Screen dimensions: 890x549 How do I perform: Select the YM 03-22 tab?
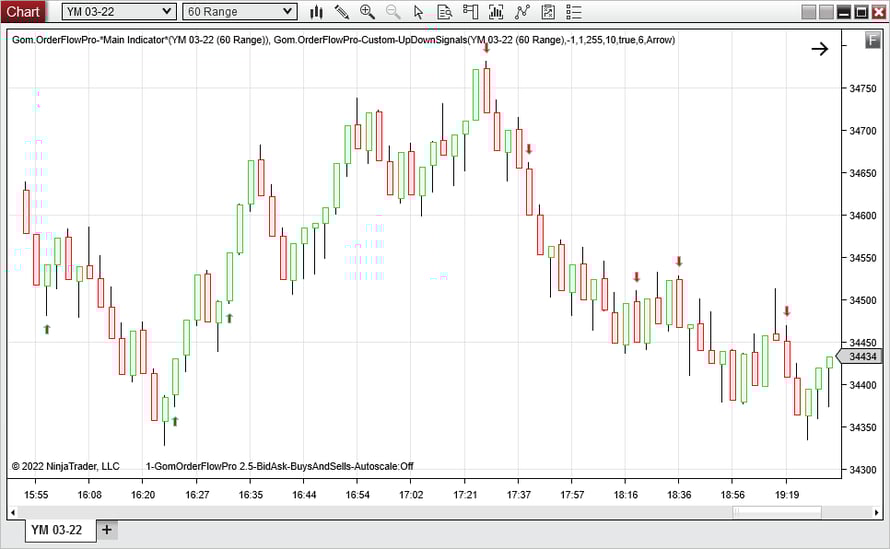[x=56, y=530]
